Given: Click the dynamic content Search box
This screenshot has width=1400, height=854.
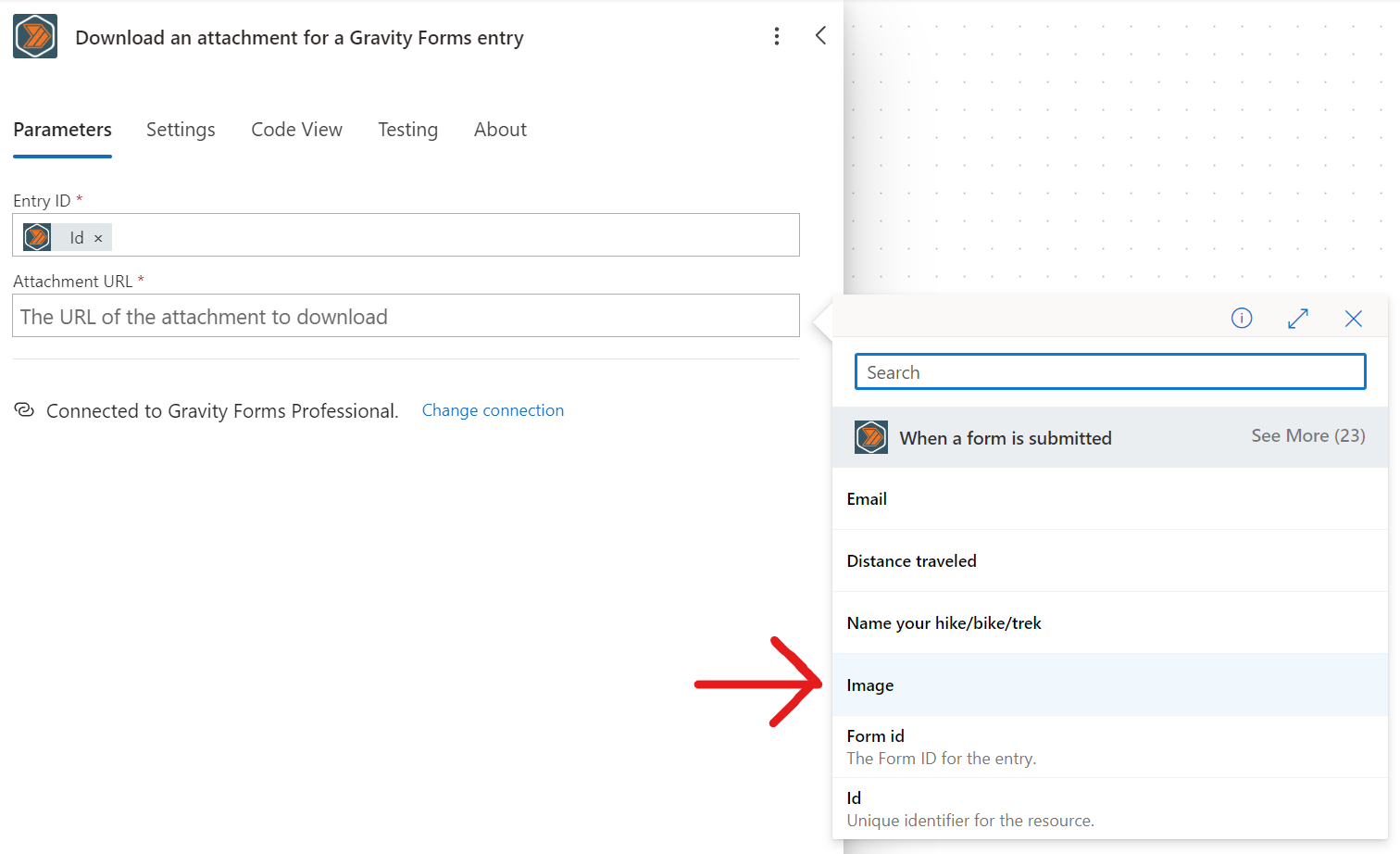Looking at the screenshot, I should tap(1110, 371).
